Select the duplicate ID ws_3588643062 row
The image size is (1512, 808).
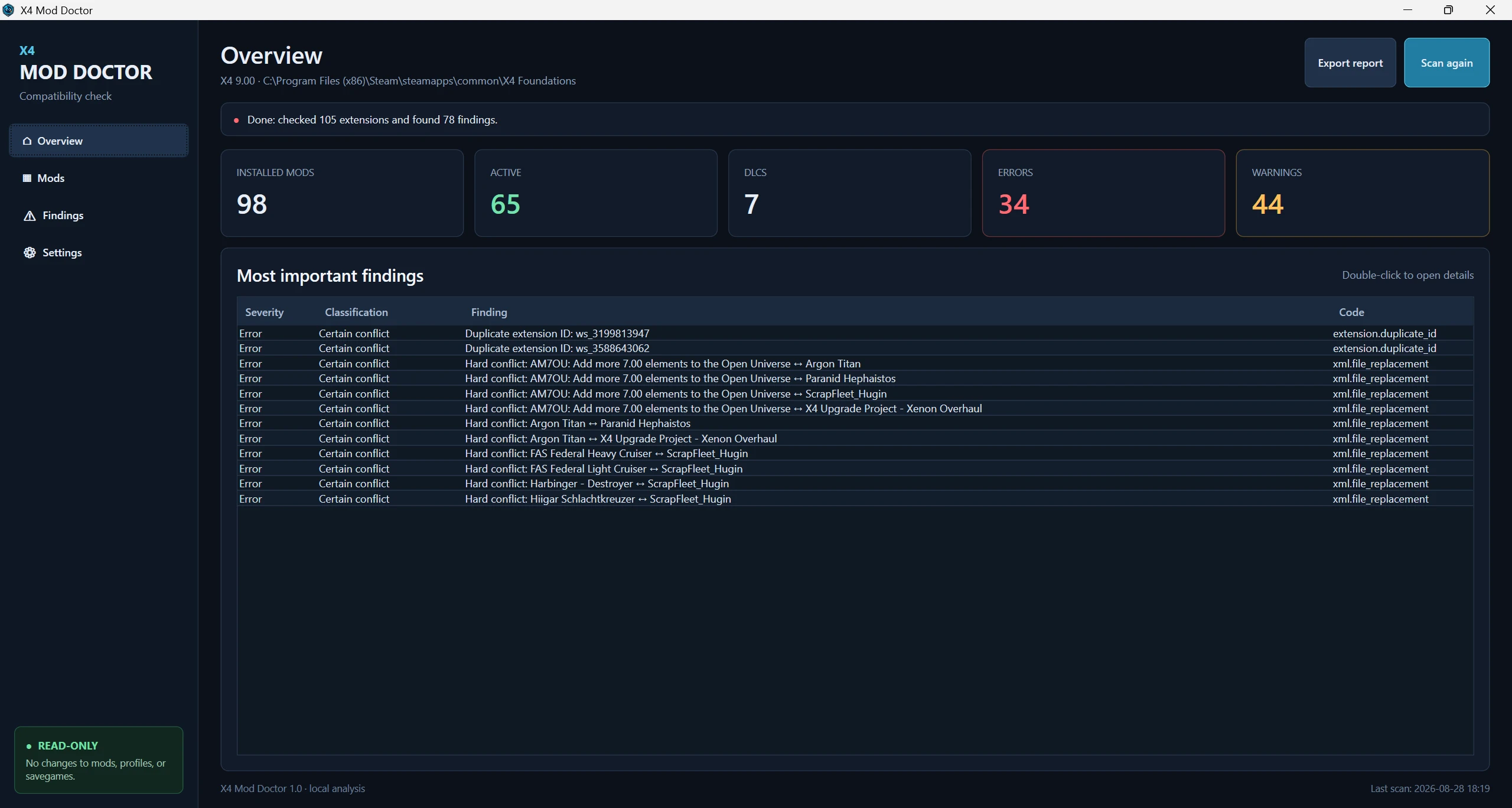click(855, 348)
